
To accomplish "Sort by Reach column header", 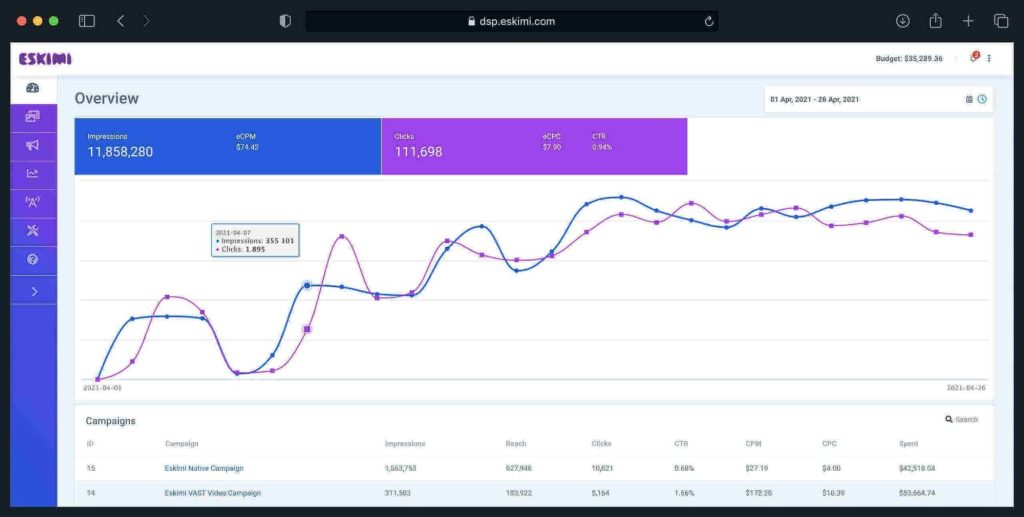I will pyautogui.click(x=516, y=444).
